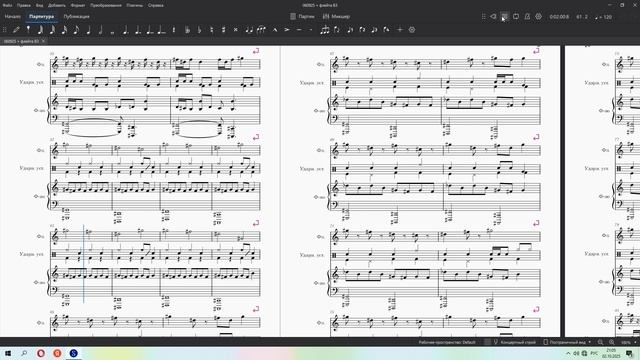Add a slur to selection
The width and height of the screenshot is (640, 360).
(x=261, y=29)
